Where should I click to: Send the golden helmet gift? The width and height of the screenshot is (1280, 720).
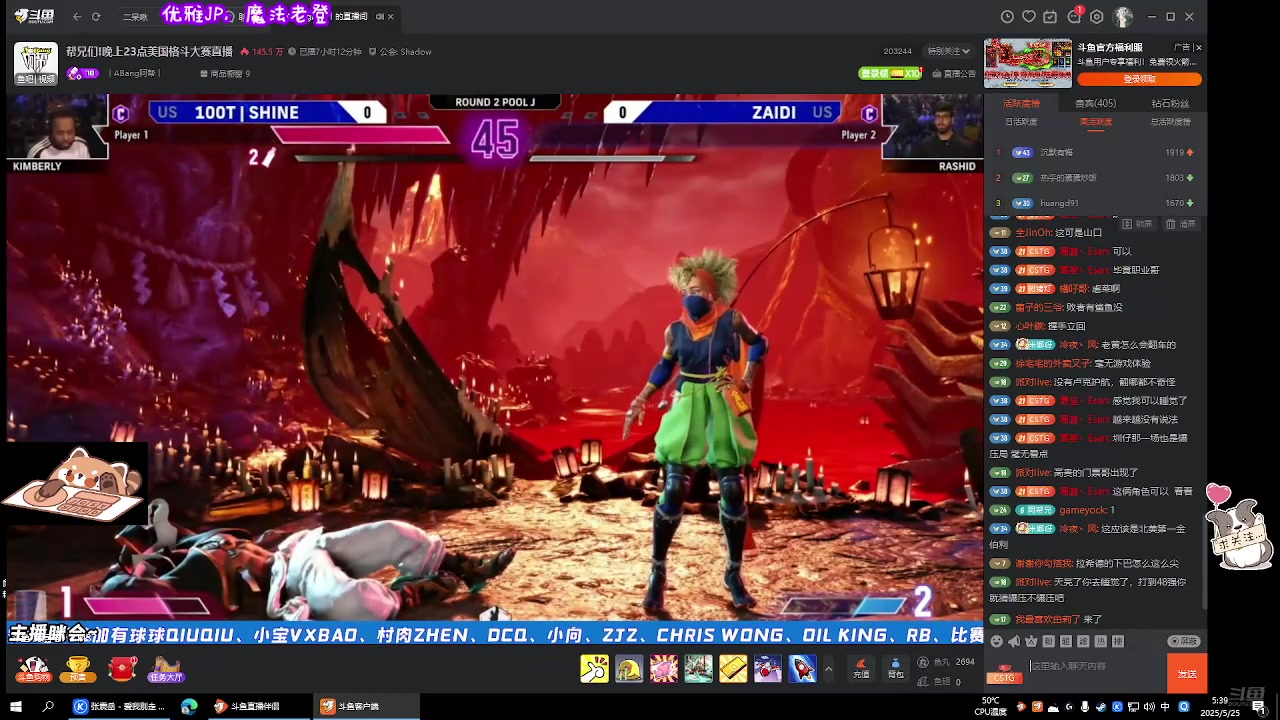(x=629, y=668)
